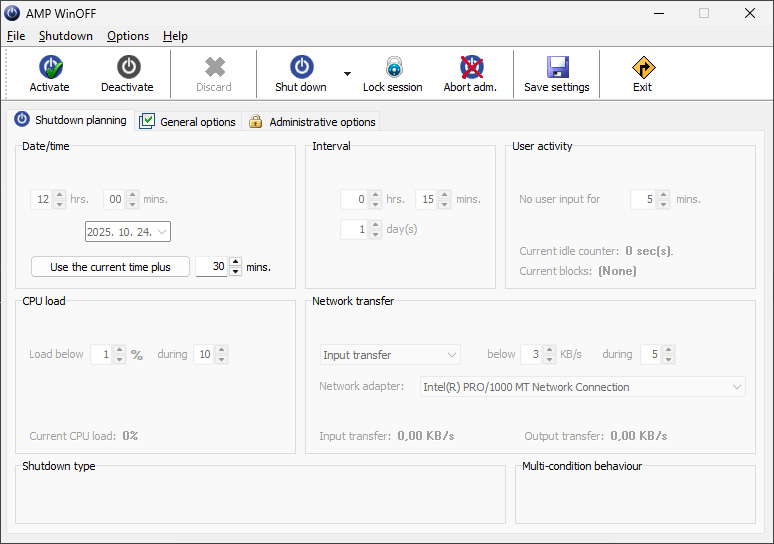The width and height of the screenshot is (774, 544).
Task: Click the Use the current time plus button
Action: tap(110, 267)
